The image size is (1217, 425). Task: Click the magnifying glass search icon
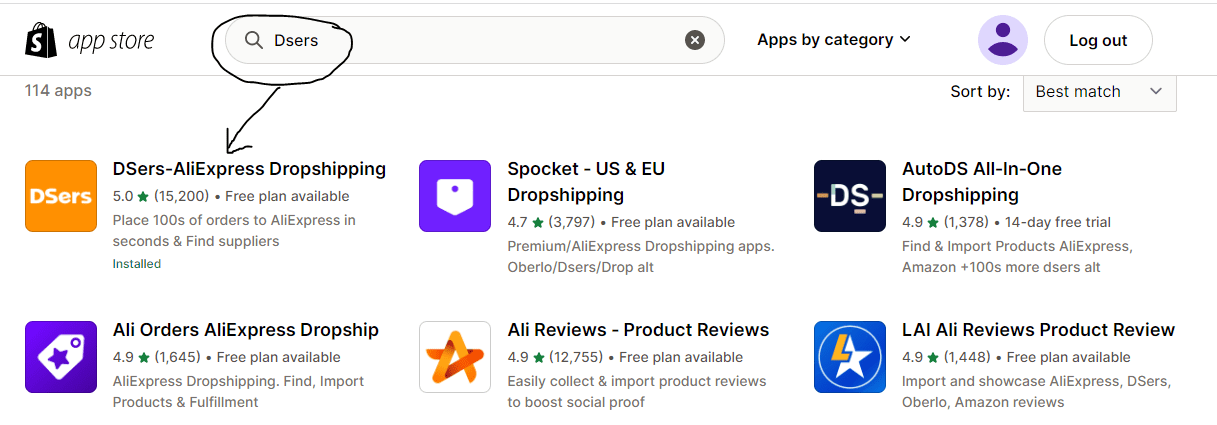tap(254, 40)
